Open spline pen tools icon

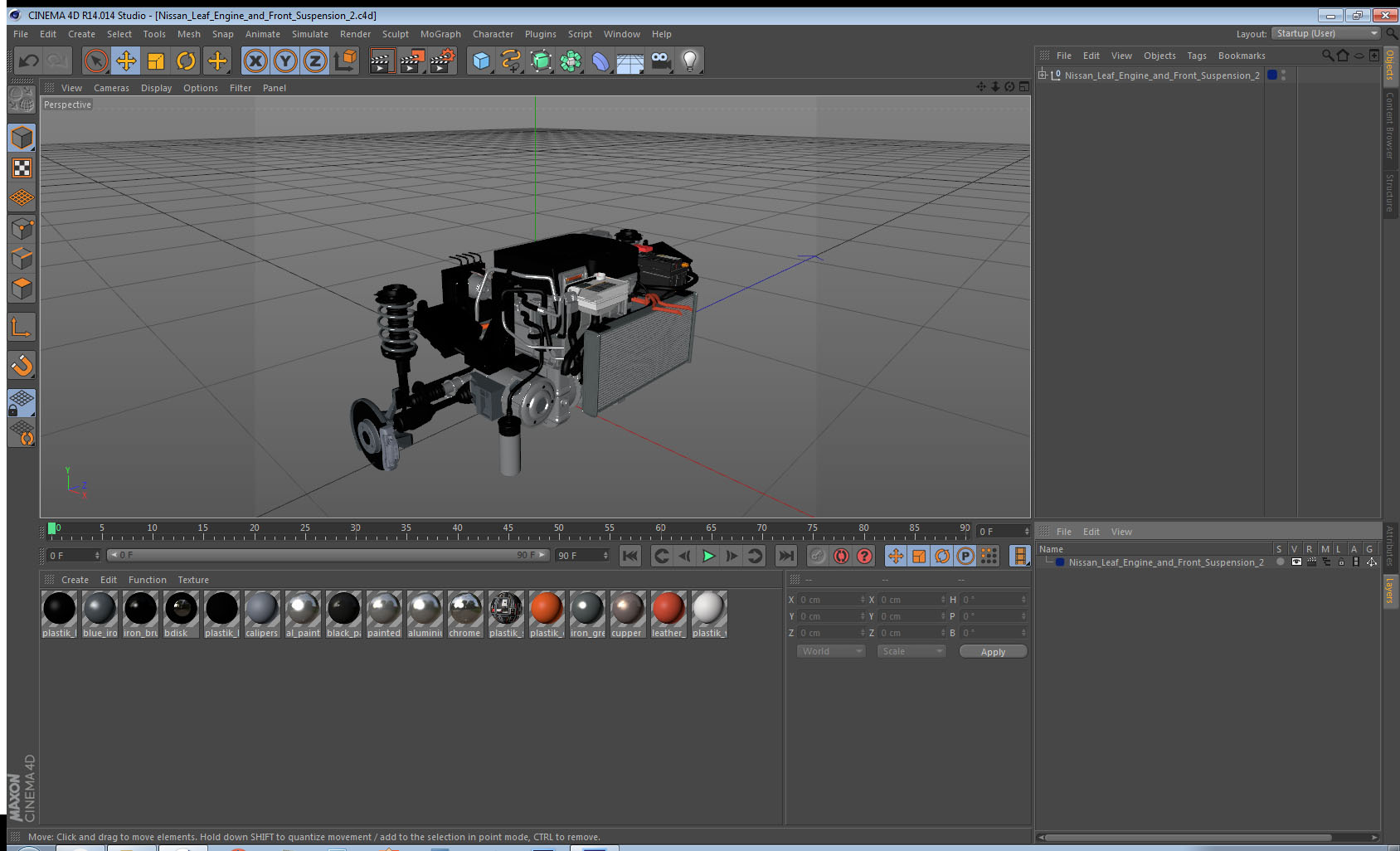pyautogui.click(x=511, y=61)
